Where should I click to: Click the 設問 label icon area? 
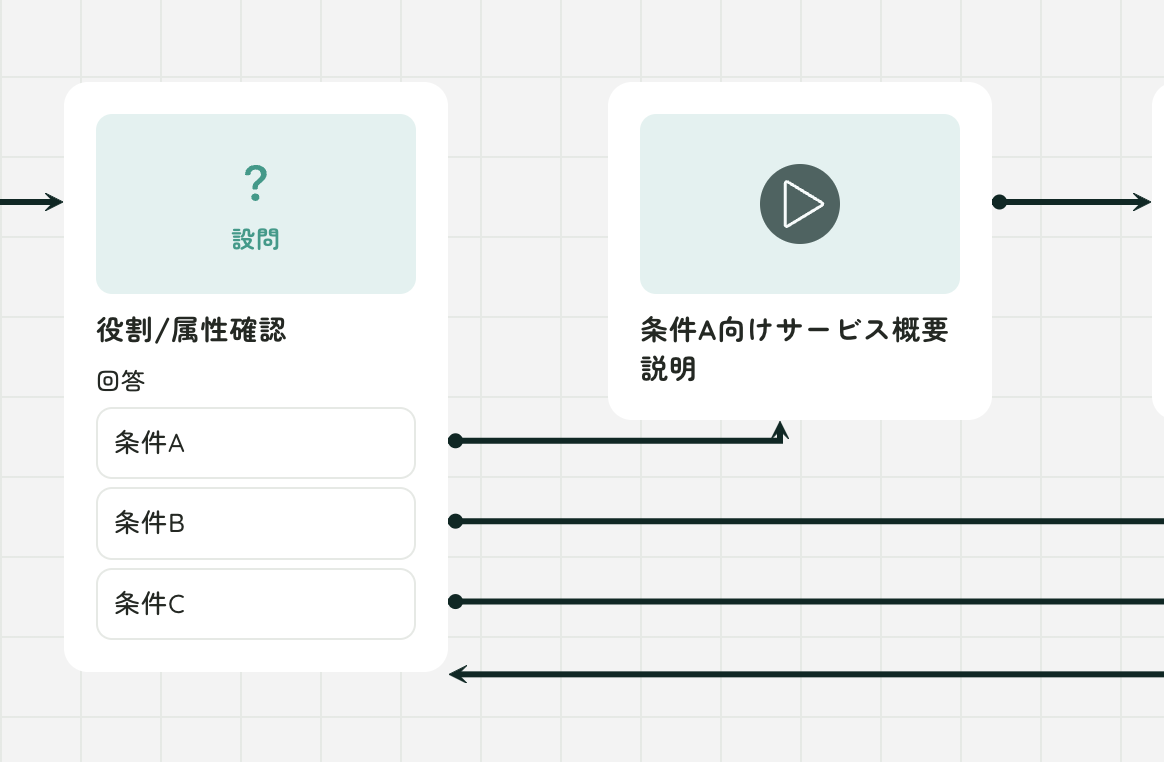tap(256, 240)
